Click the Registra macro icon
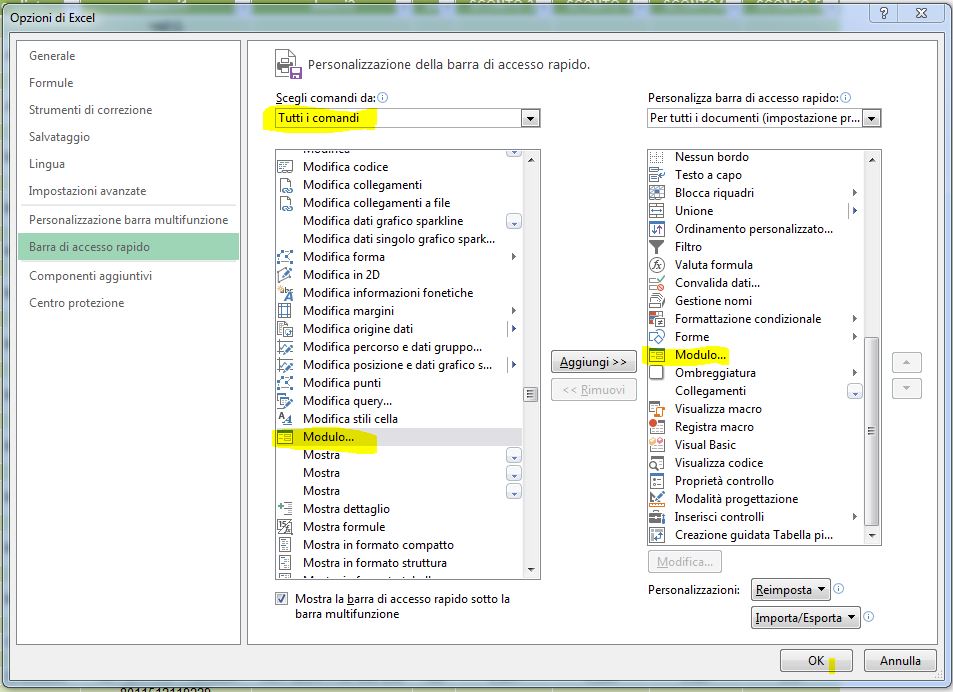 pyautogui.click(x=657, y=427)
